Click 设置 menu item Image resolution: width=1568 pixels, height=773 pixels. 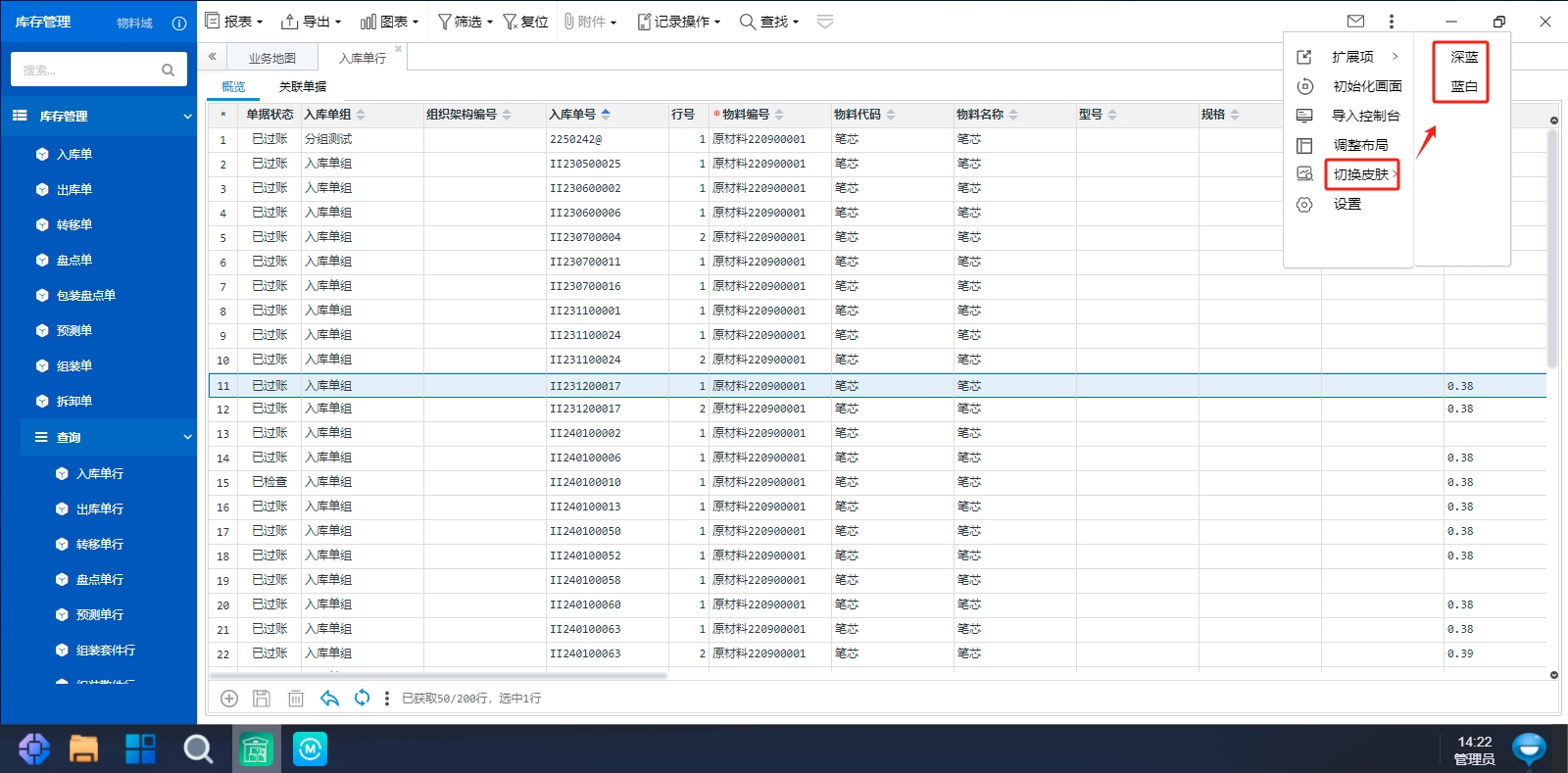point(1348,204)
